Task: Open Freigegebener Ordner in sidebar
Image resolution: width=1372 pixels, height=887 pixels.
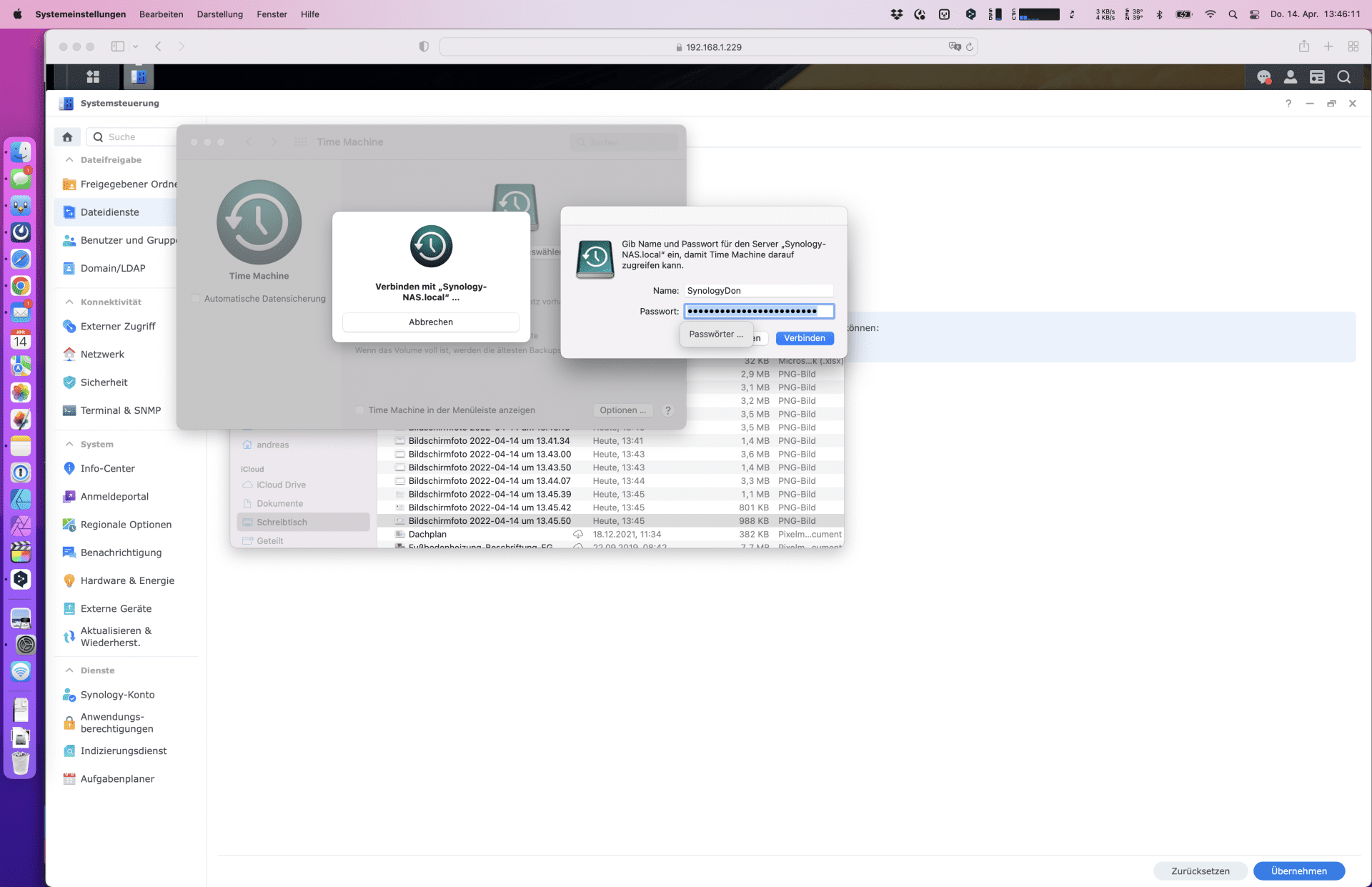Action: [x=119, y=184]
